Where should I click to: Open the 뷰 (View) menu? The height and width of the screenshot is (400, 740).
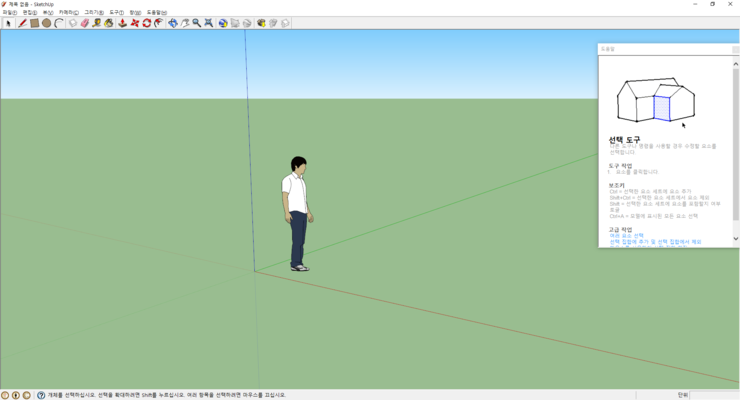pyautogui.click(x=48, y=12)
